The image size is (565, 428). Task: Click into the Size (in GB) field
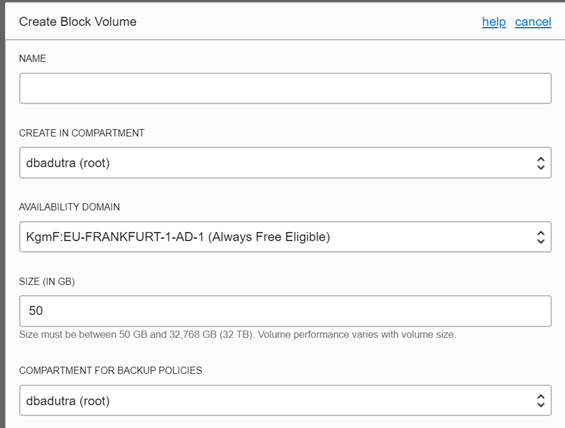(285, 311)
